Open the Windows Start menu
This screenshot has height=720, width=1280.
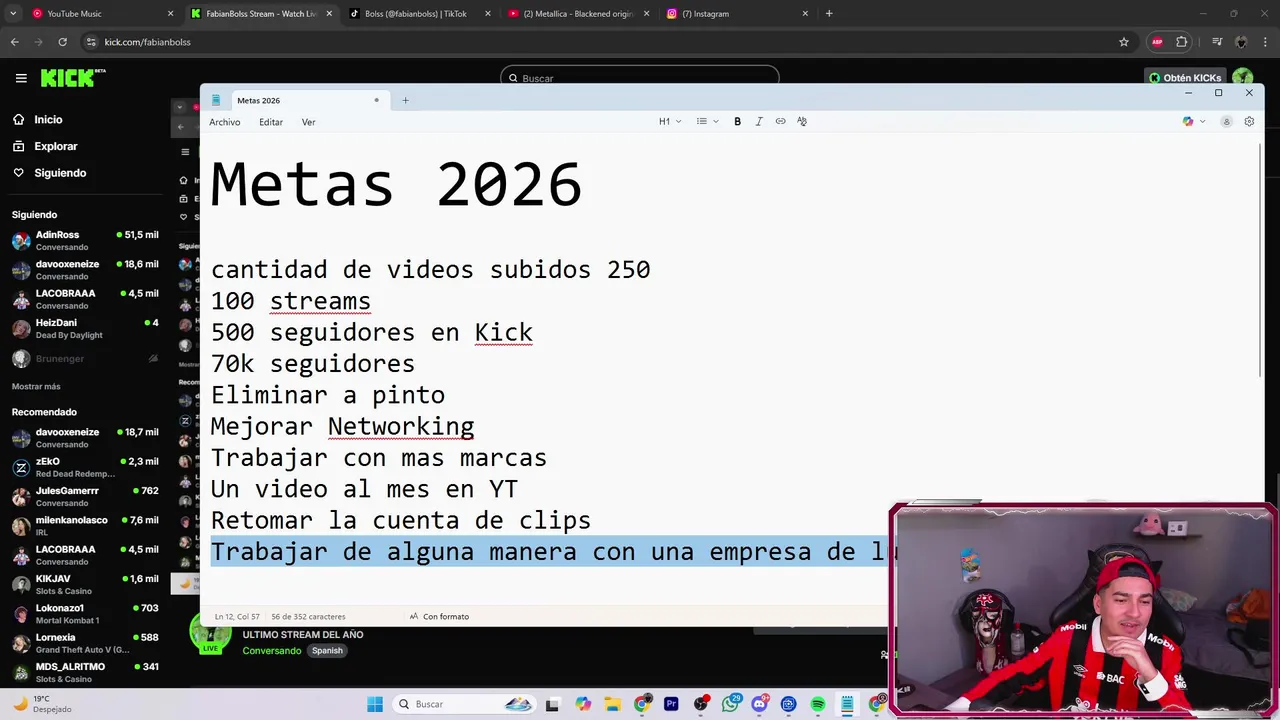click(x=375, y=704)
